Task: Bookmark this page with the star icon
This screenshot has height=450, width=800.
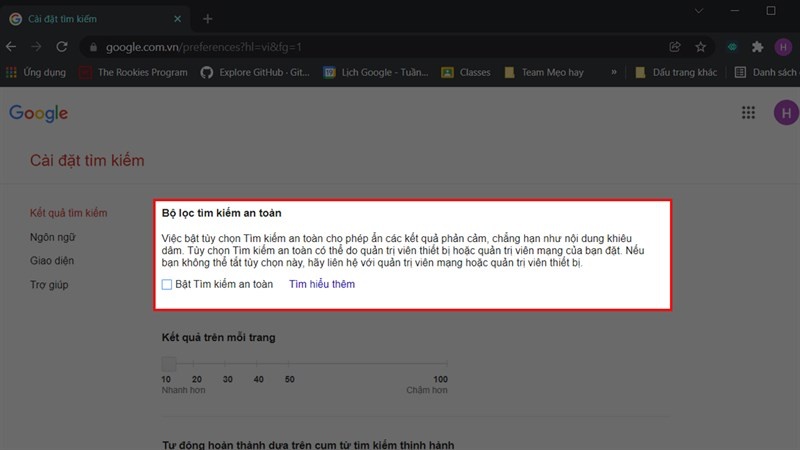Action: 701,47
